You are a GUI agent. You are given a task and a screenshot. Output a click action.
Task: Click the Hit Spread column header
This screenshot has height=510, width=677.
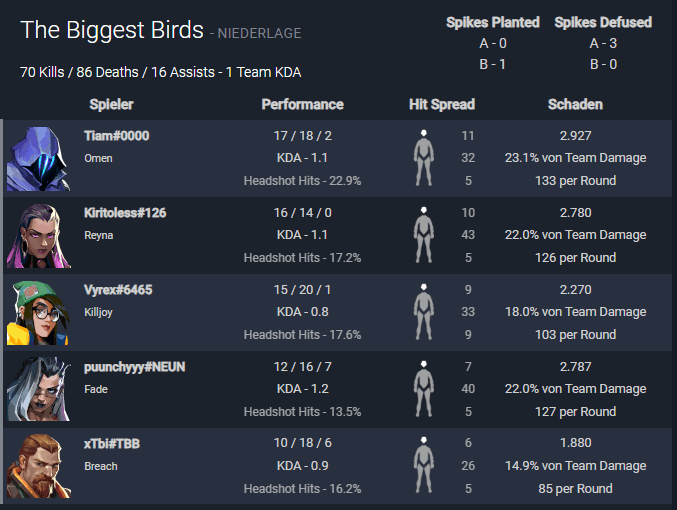point(442,104)
